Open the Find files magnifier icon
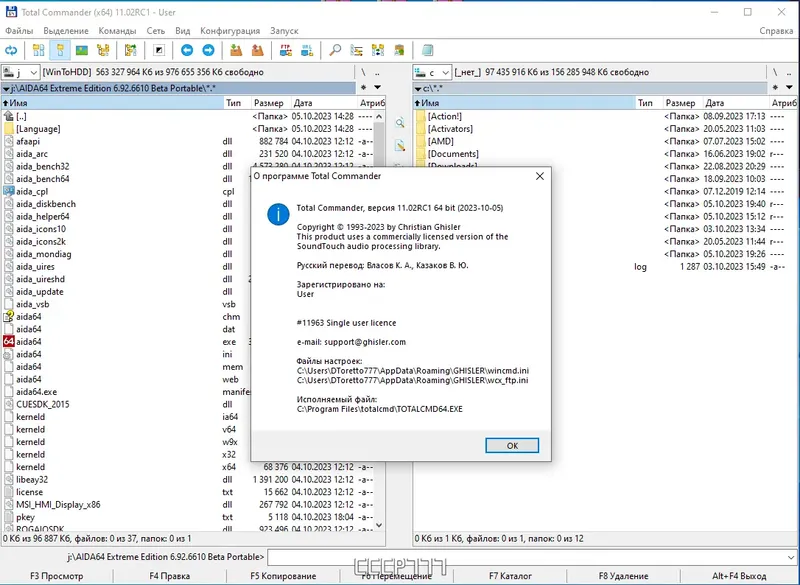 click(x=335, y=50)
